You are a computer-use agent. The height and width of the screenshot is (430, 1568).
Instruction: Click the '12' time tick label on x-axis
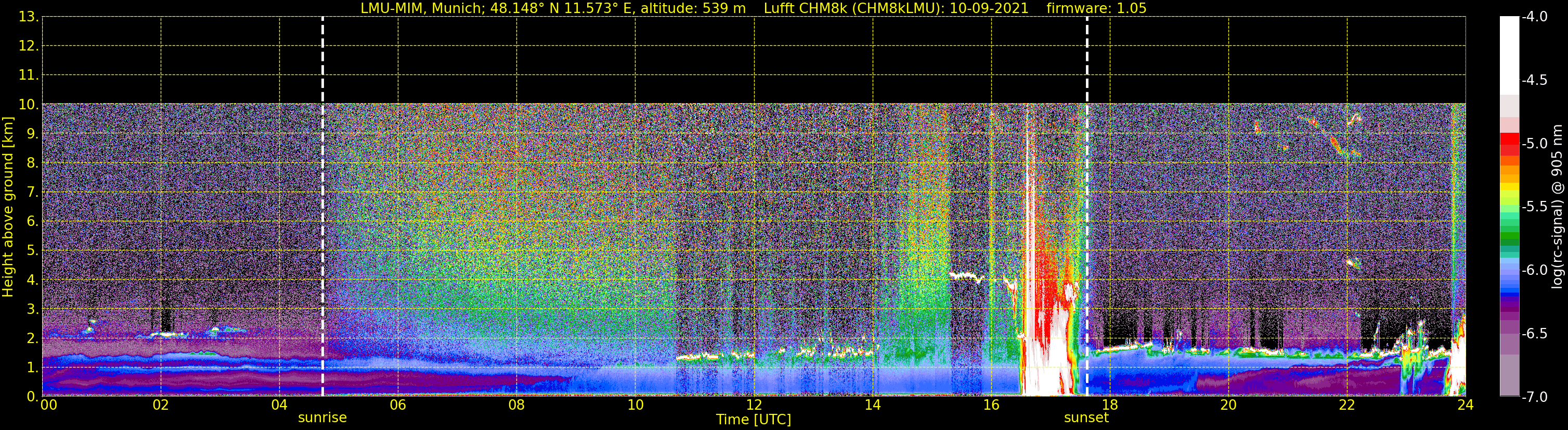pyautogui.click(x=754, y=405)
